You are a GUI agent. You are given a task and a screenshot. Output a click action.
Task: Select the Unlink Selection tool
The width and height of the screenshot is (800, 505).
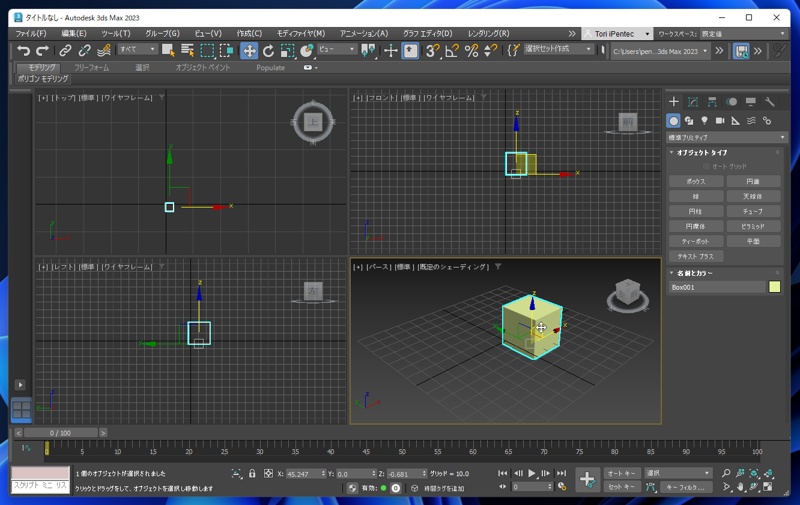click(x=84, y=50)
